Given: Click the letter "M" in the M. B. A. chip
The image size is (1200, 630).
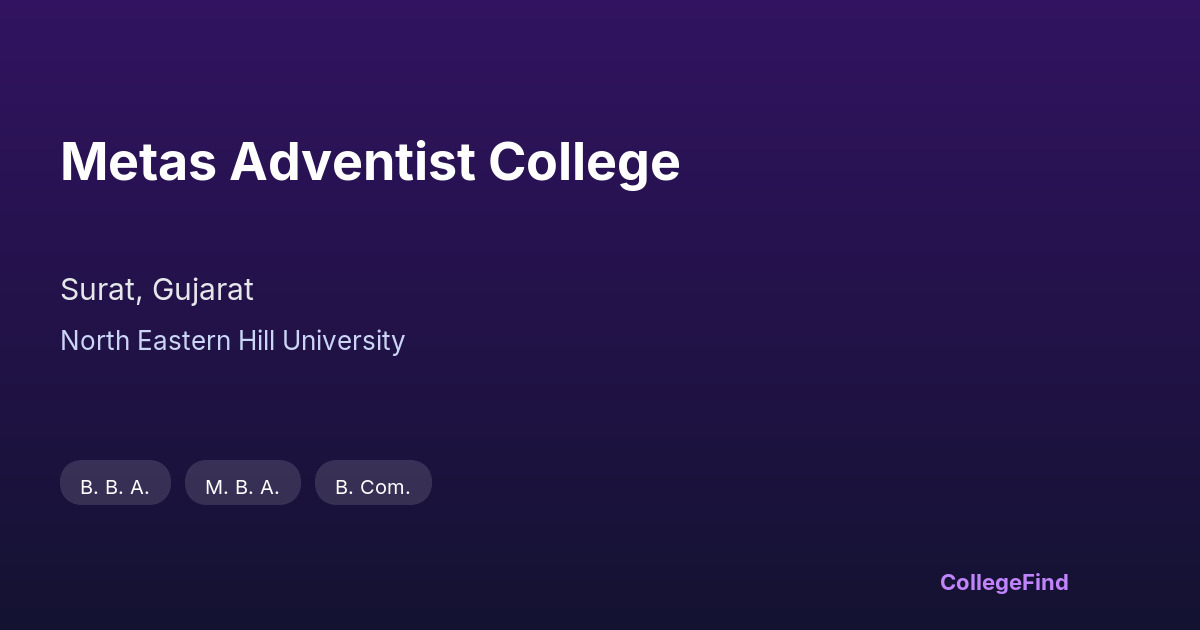Looking at the screenshot, I should (x=214, y=487).
